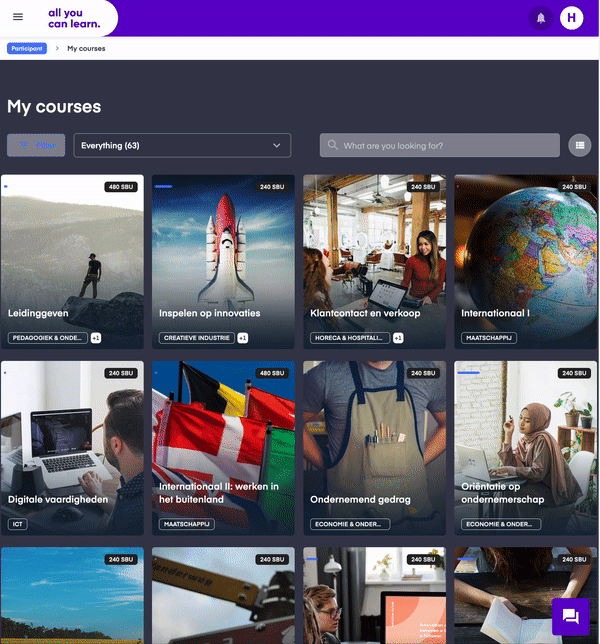This screenshot has width=600, height=644.
Task: Open the Ondernemend gedrag course
Action: [375, 448]
